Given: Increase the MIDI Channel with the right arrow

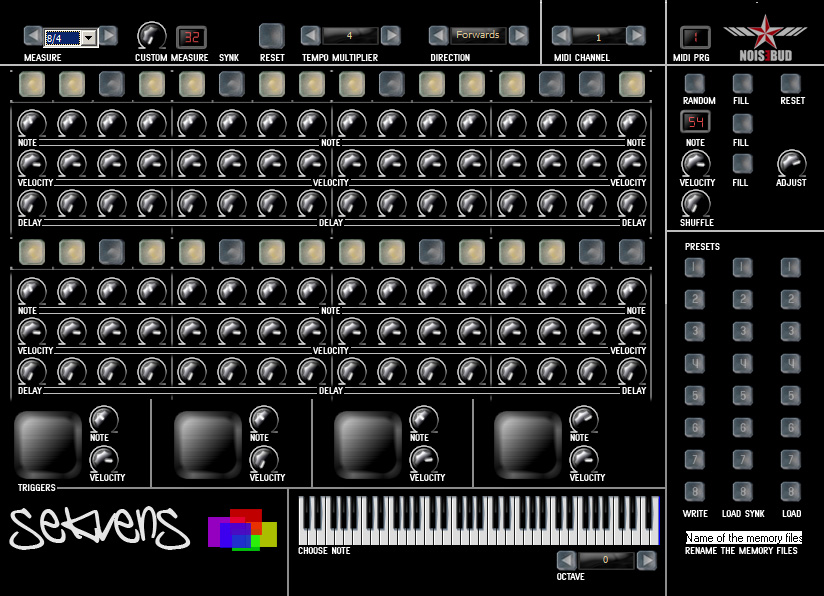Looking at the screenshot, I should 636,36.
